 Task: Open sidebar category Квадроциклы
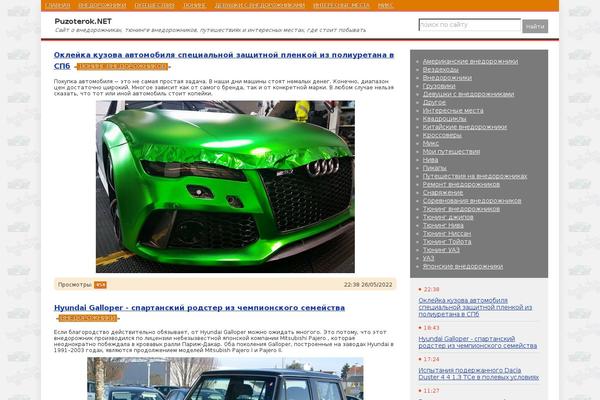pos(444,119)
